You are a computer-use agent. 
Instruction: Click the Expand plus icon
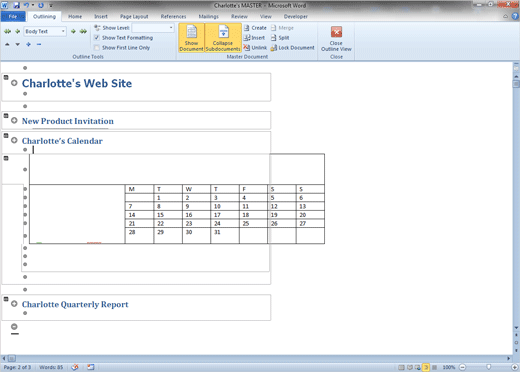28,44
